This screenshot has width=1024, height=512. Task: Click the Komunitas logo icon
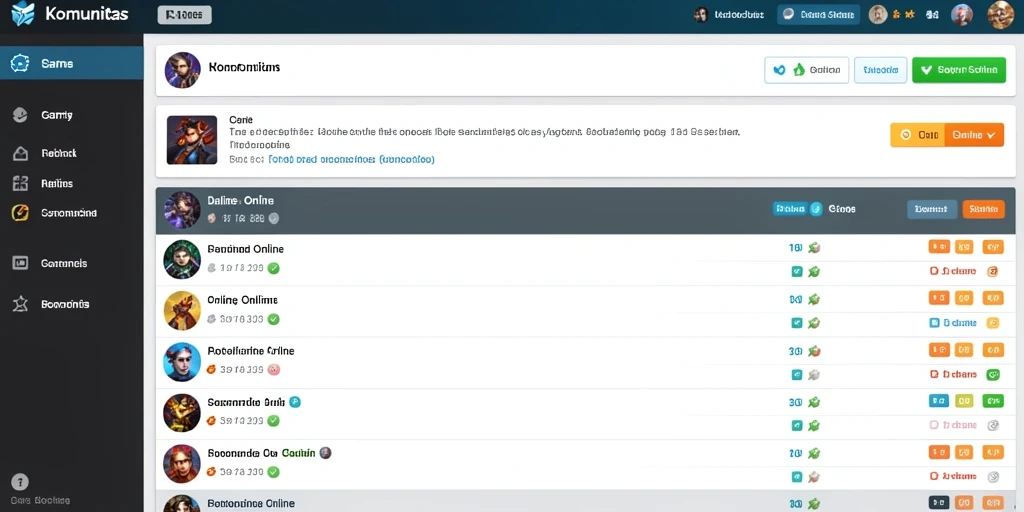[23, 14]
